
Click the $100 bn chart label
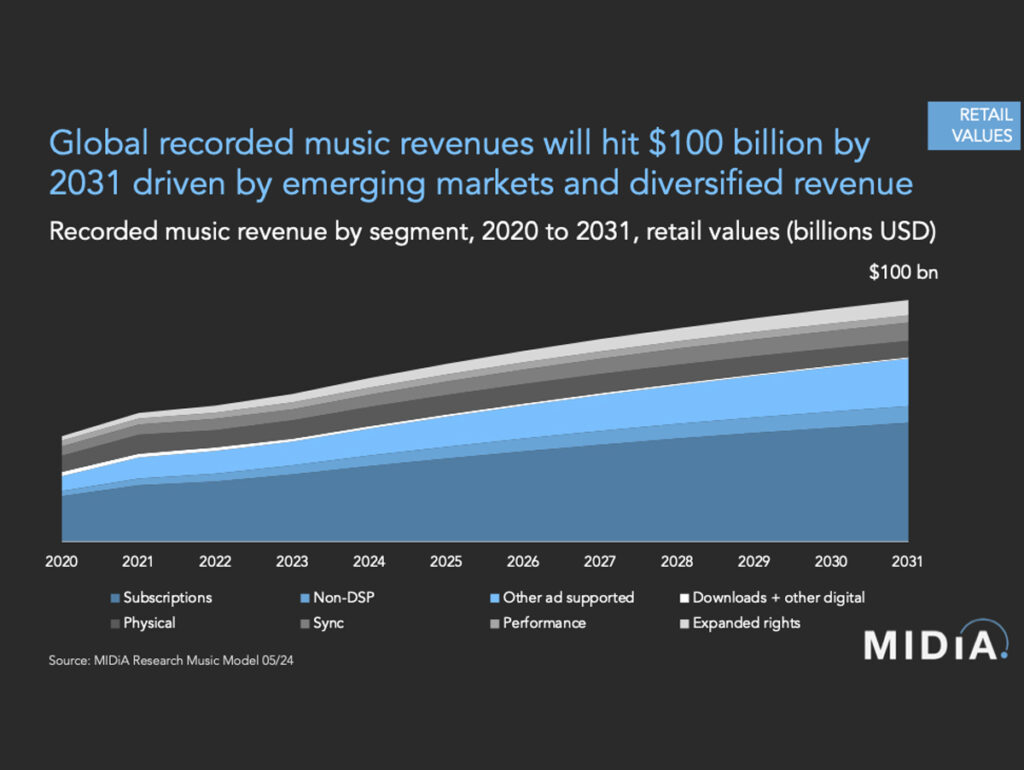click(903, 272)
